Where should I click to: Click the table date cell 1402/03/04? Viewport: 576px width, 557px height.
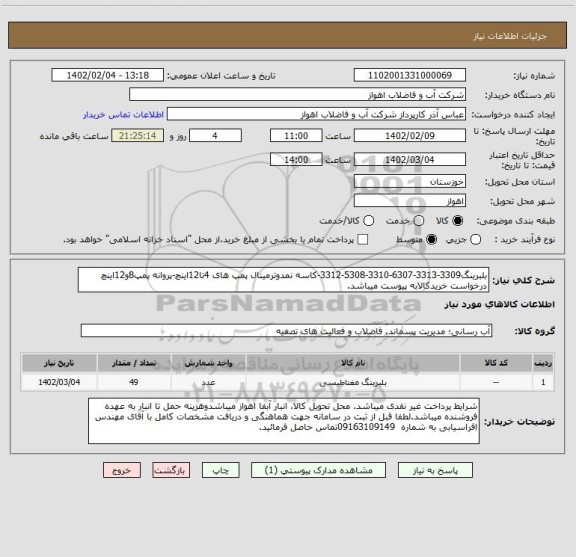tap(59, 382)
